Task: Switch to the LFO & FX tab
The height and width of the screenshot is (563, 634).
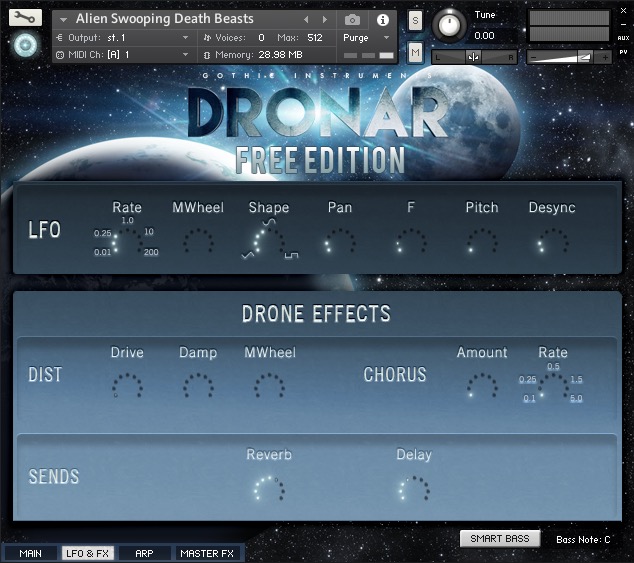Action: coord(88,553)
